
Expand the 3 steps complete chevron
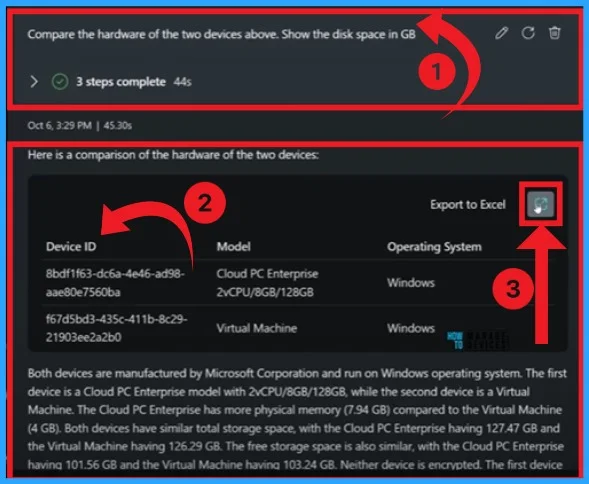point(34,82)
